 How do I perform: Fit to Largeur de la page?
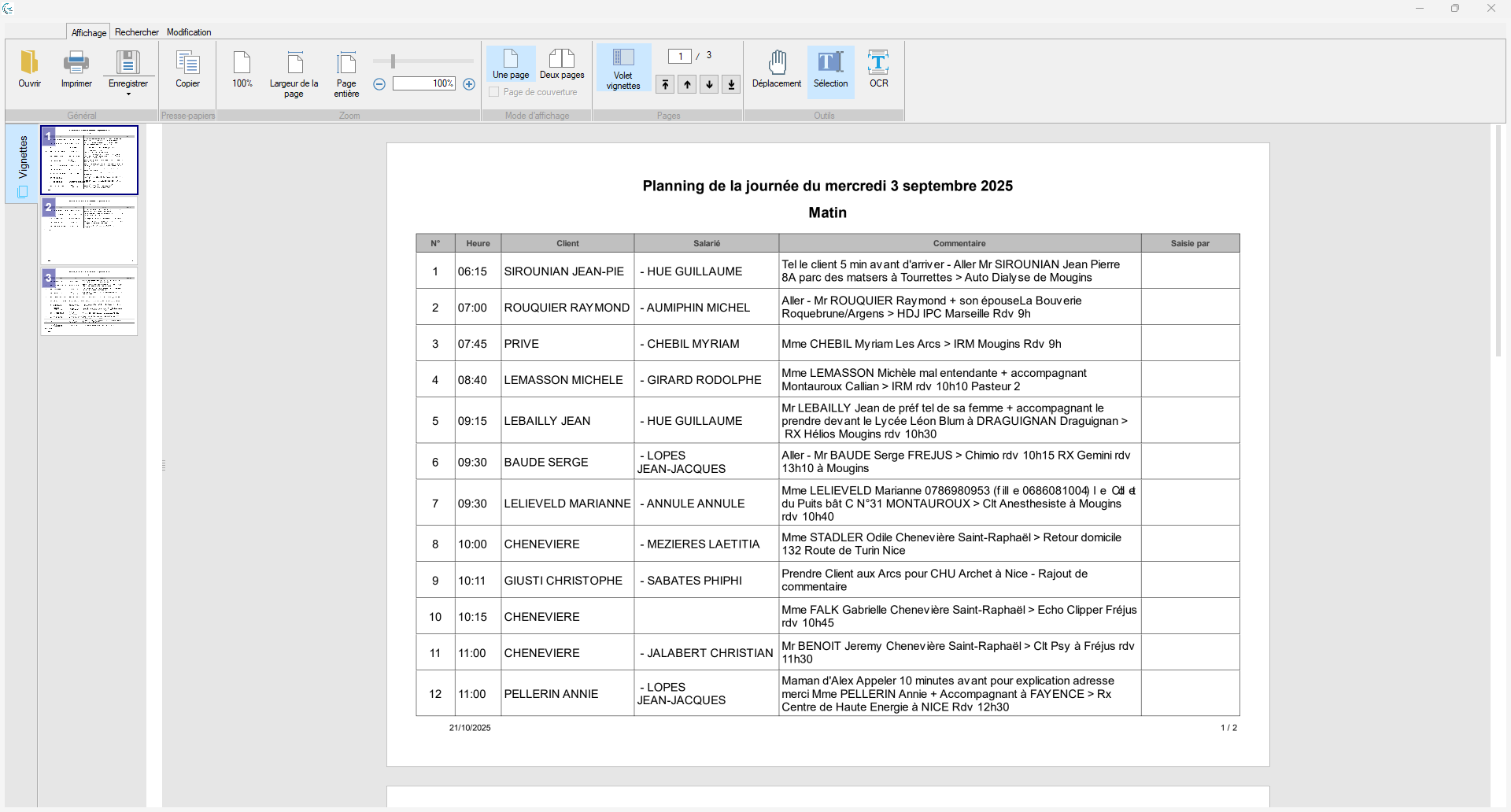tap(294, 64)
